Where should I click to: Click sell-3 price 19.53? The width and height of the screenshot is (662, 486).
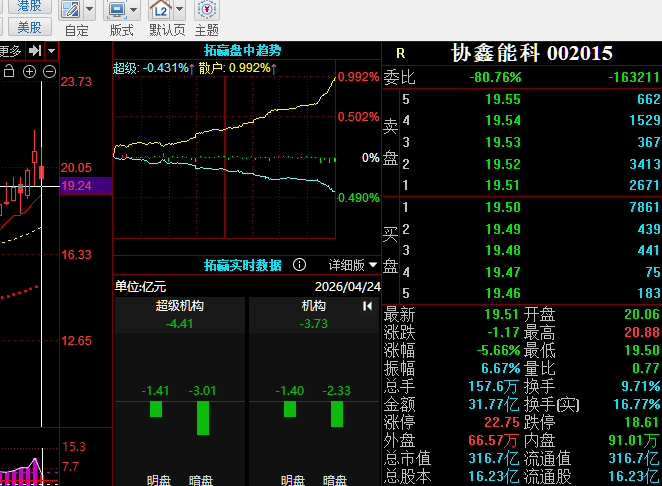503,142
